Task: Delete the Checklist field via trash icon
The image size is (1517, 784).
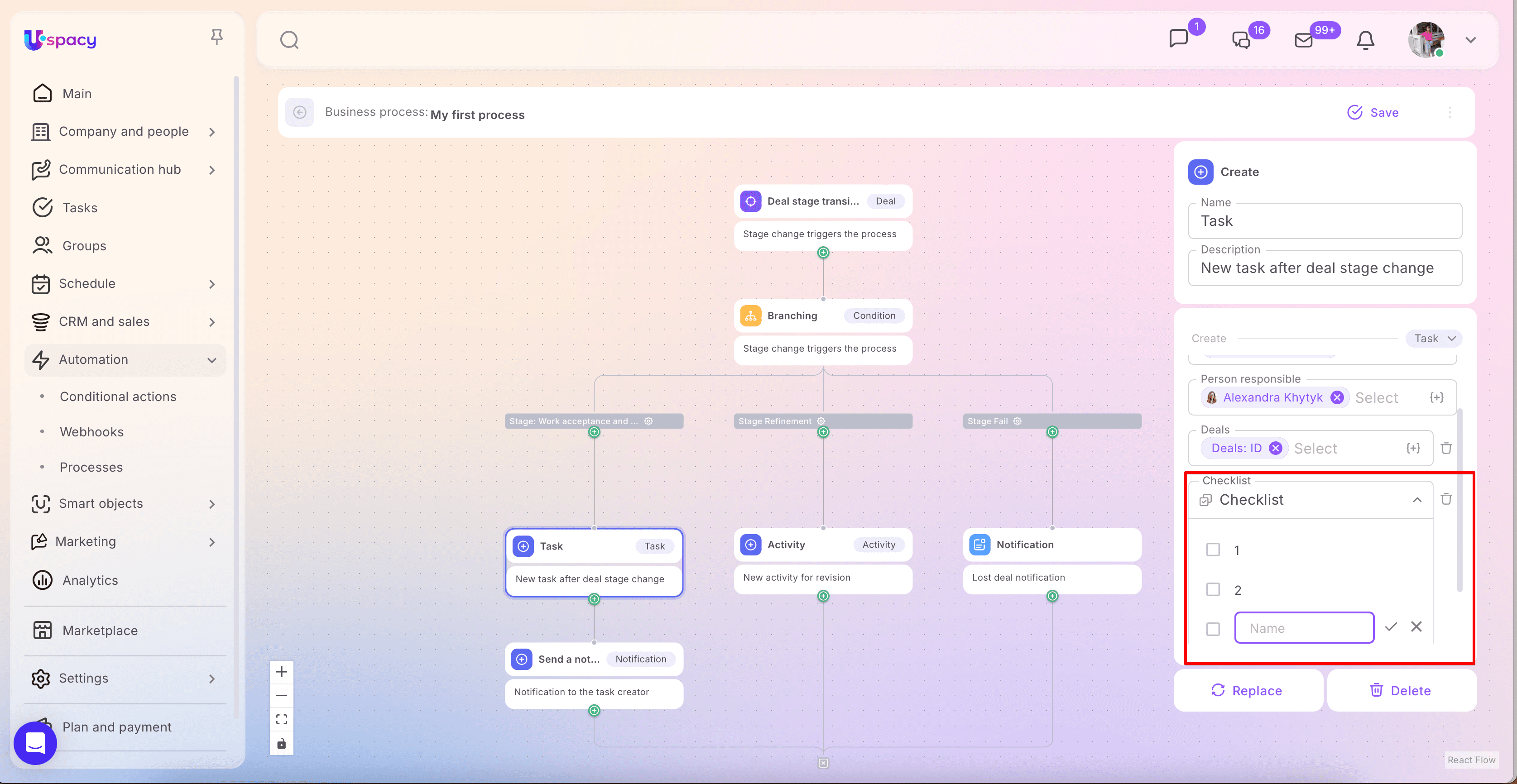Action: [1446, 499]
